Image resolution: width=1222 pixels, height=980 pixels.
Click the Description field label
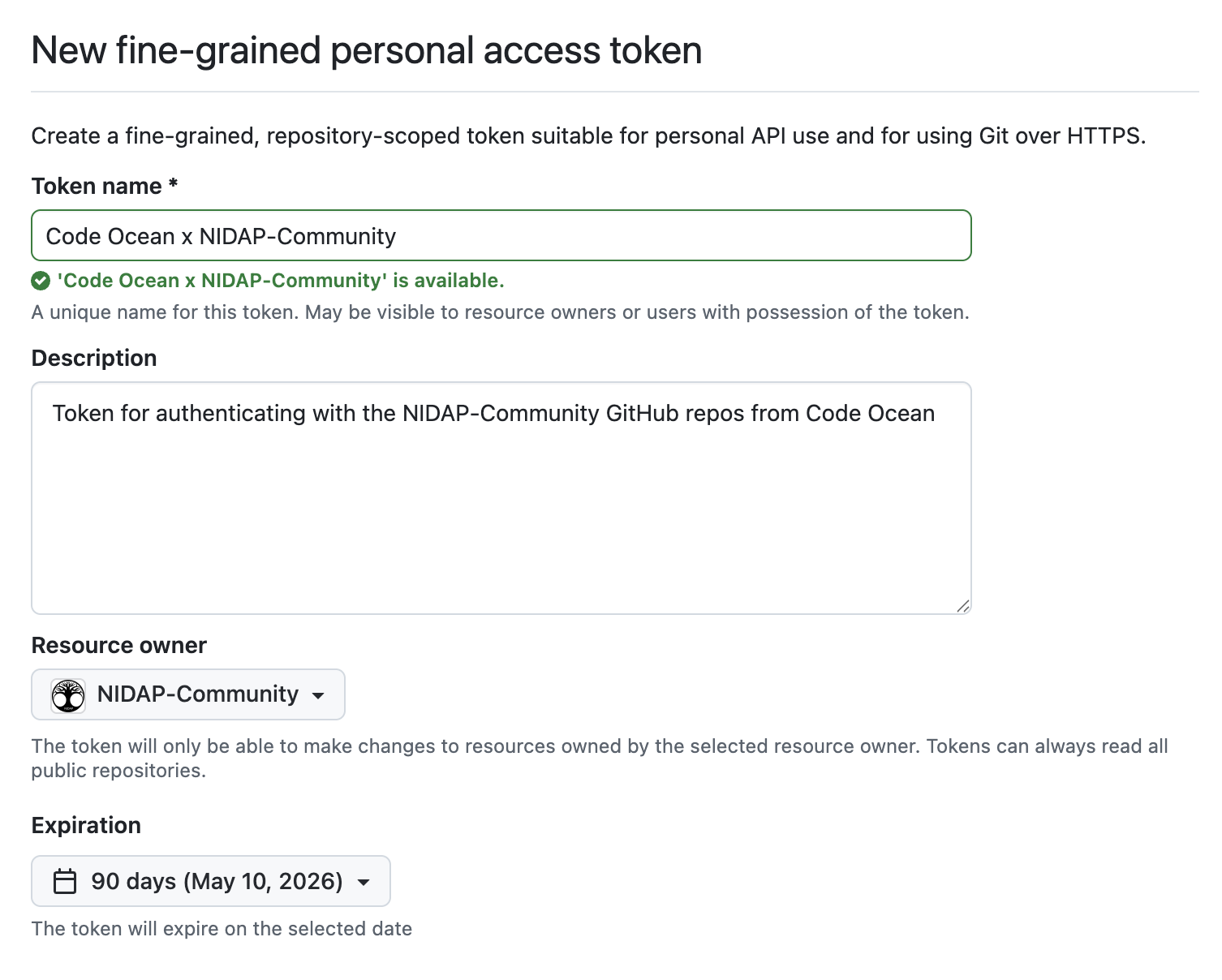(94, 359)
